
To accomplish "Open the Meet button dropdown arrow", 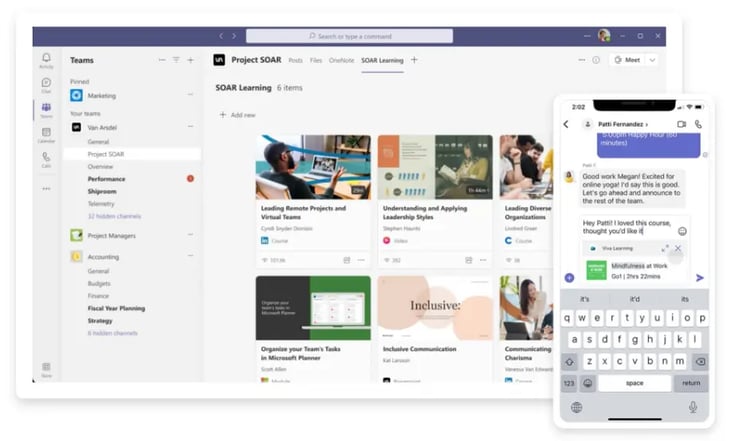I will point(653,60).
